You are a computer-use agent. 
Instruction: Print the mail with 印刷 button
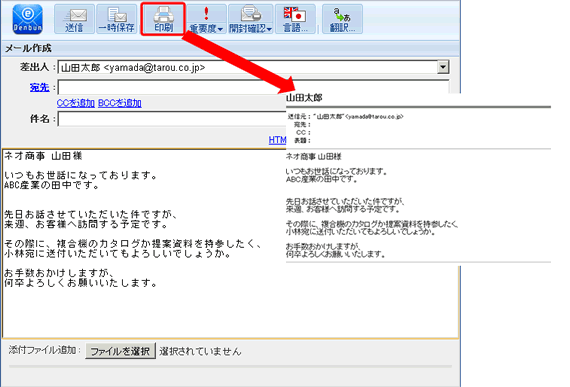tap(163, 19)
